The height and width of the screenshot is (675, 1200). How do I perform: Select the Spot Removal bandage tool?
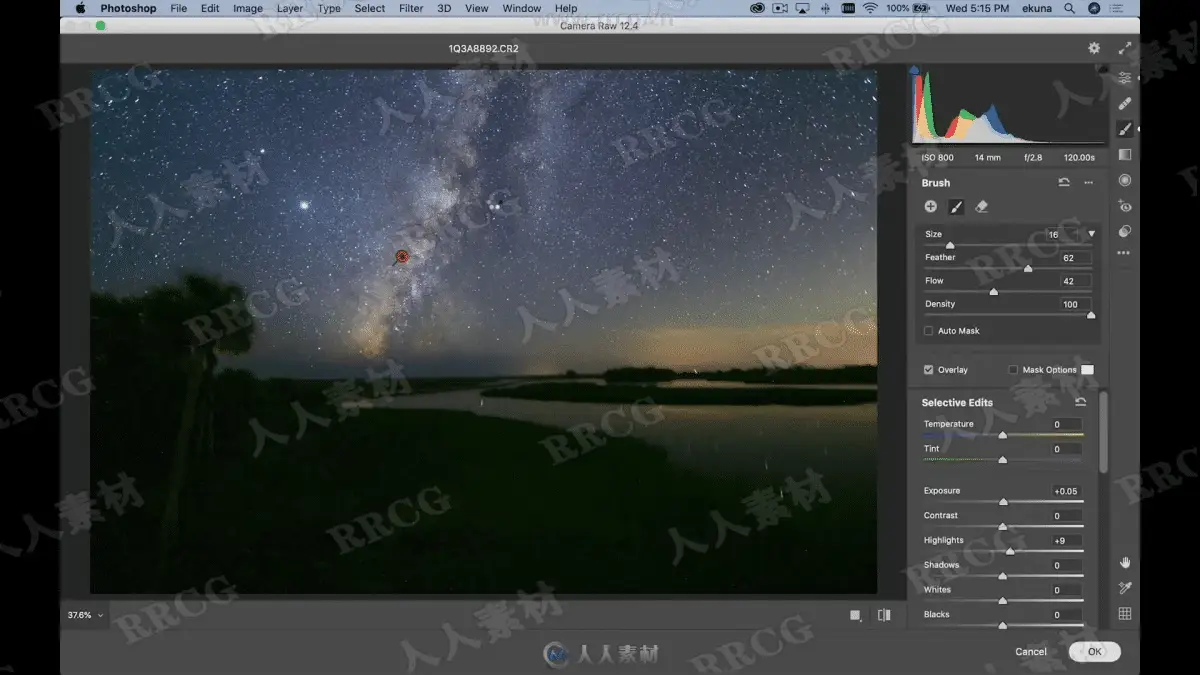[x=1125, y=103]
